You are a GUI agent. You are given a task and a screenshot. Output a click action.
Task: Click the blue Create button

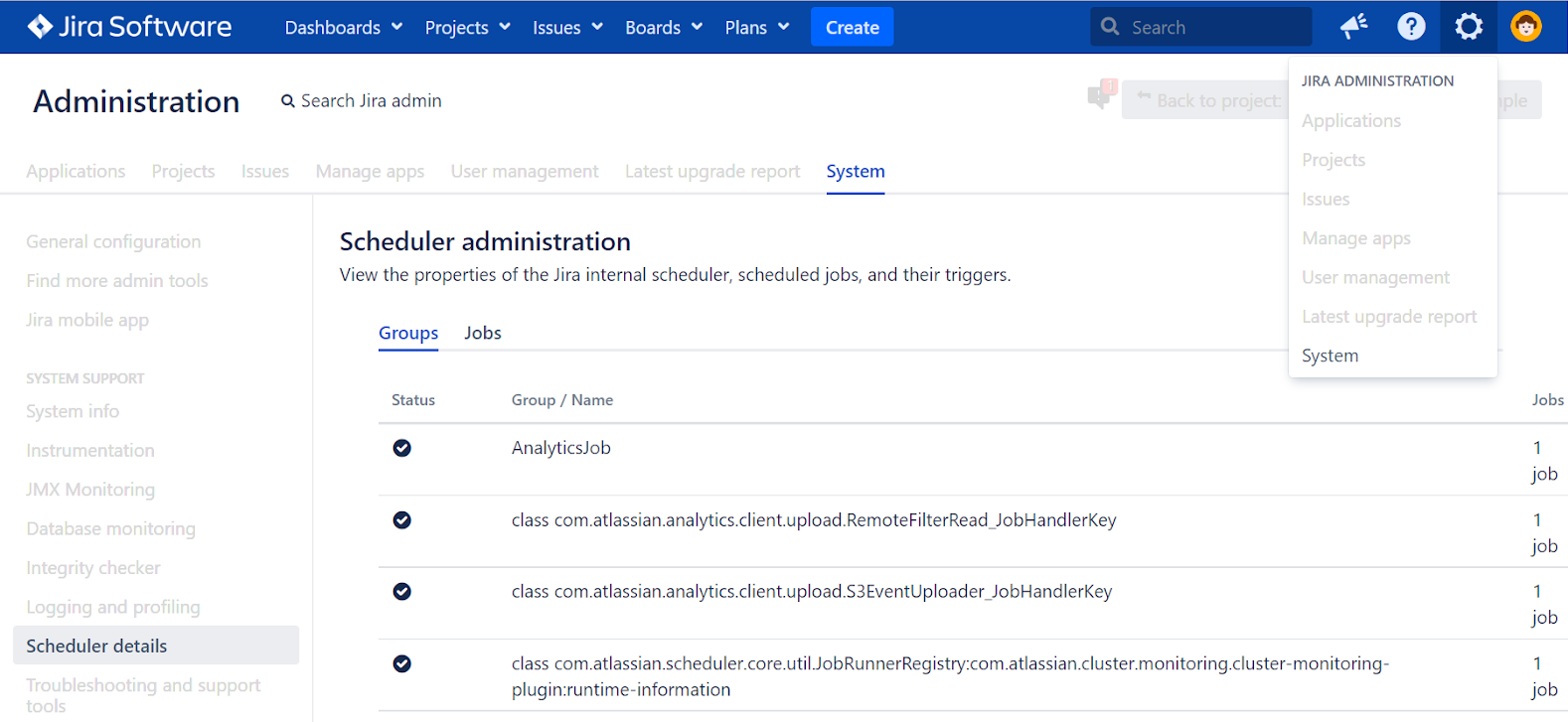(x=853, y=27)
